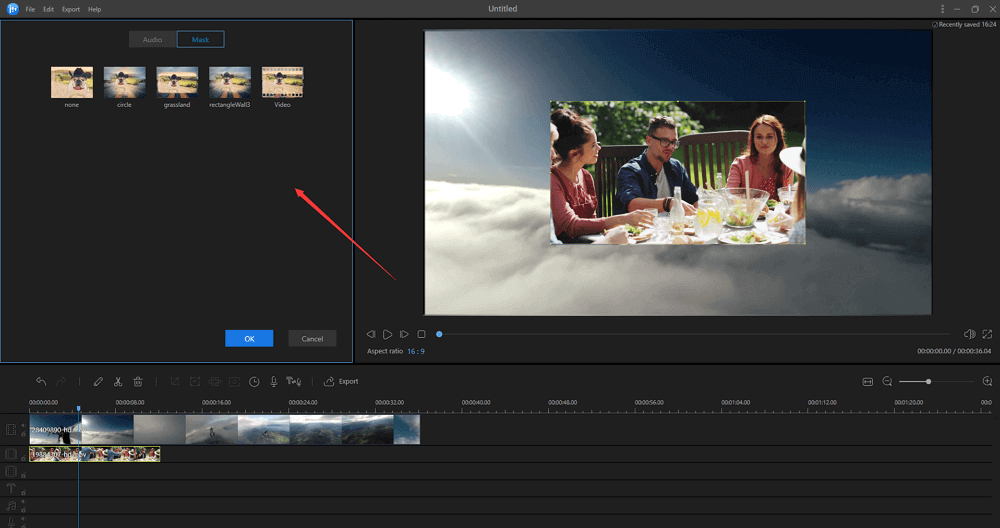This screenshot has width=1000, height=528.
Task: Open the 16 : 9 aspect ratio selector
Action: (x=415, y=351)
